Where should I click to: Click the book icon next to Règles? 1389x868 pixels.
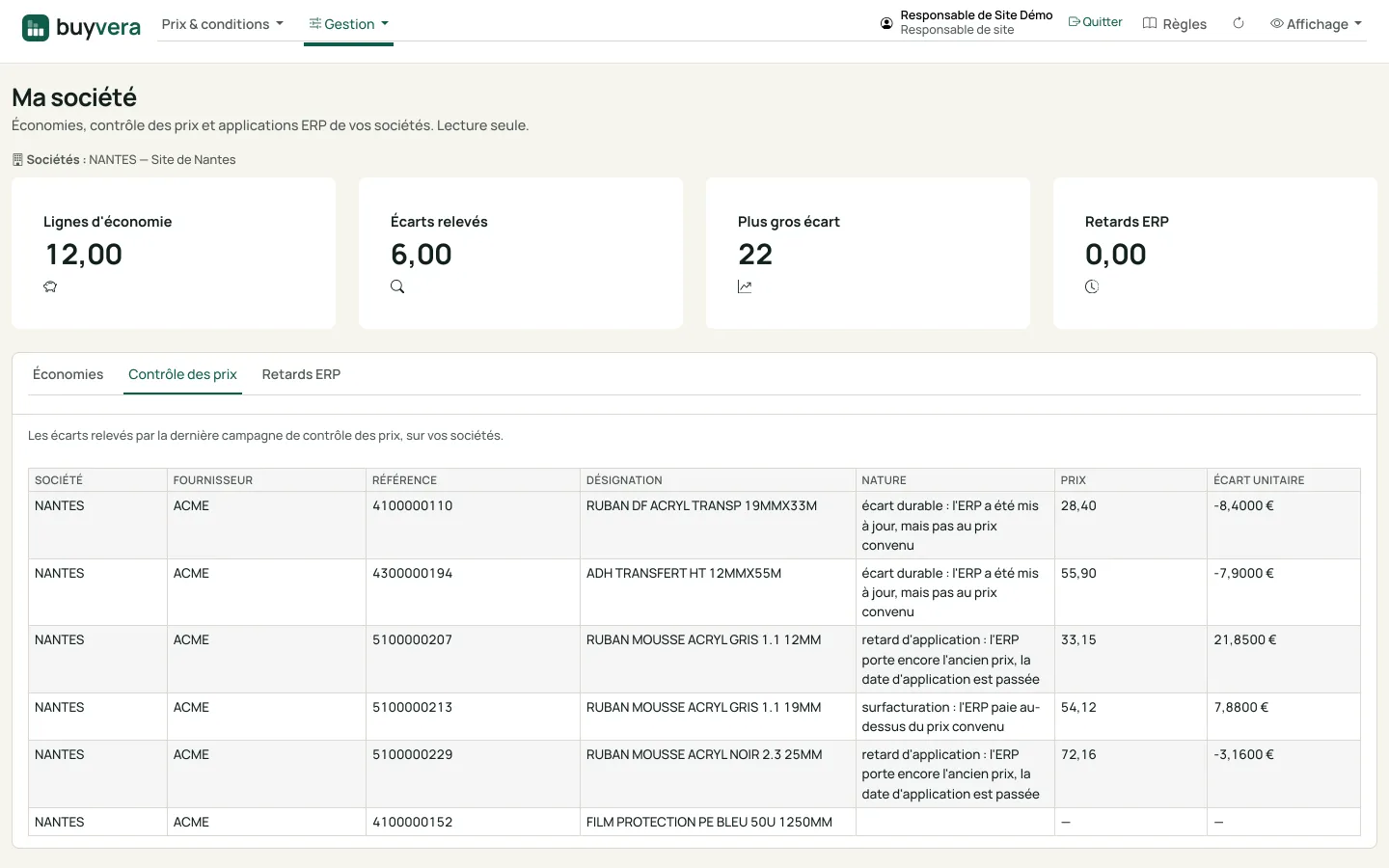click(1150, 23)
